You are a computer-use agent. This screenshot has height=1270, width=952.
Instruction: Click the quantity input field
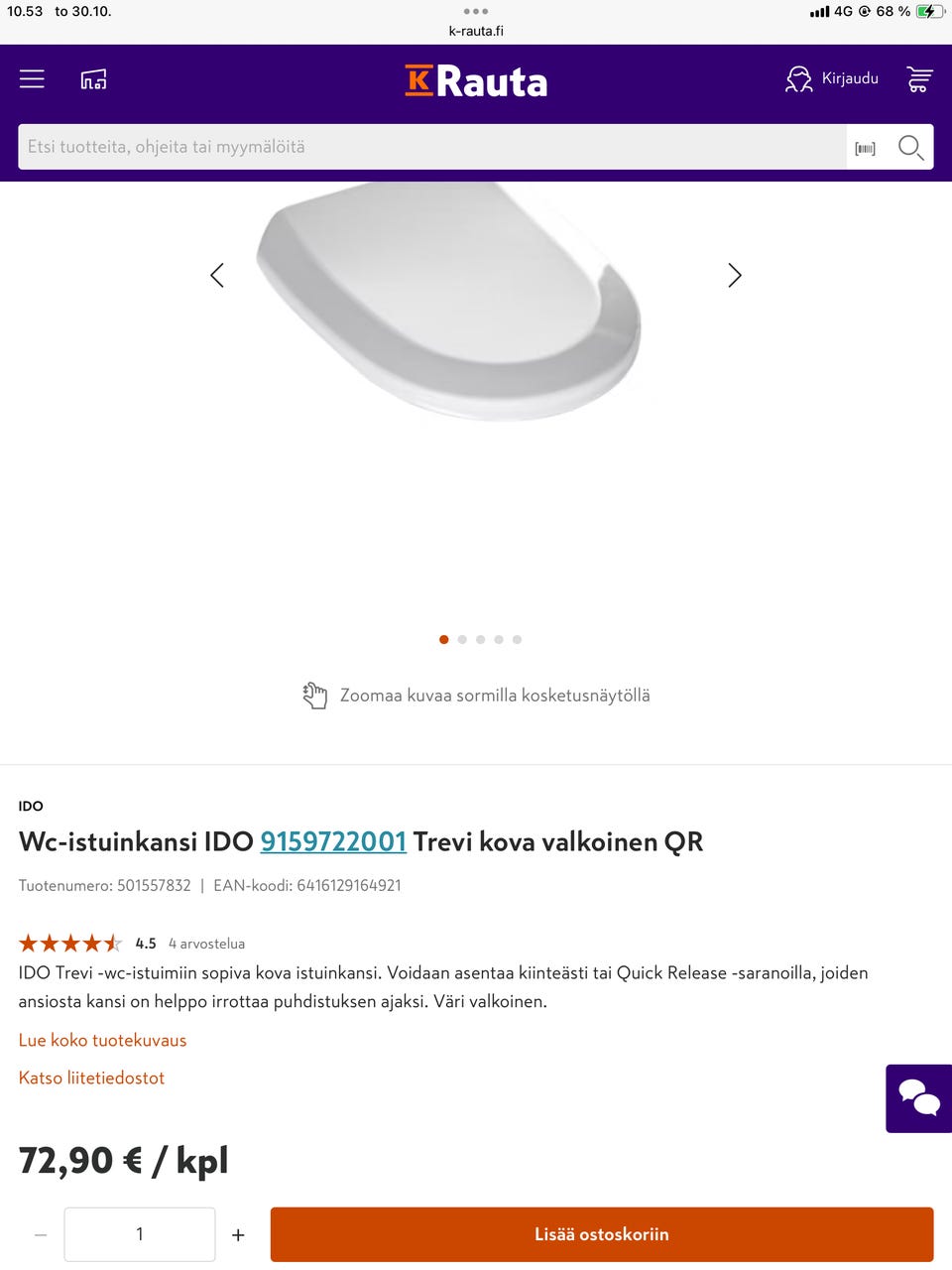coord(140,1234)
